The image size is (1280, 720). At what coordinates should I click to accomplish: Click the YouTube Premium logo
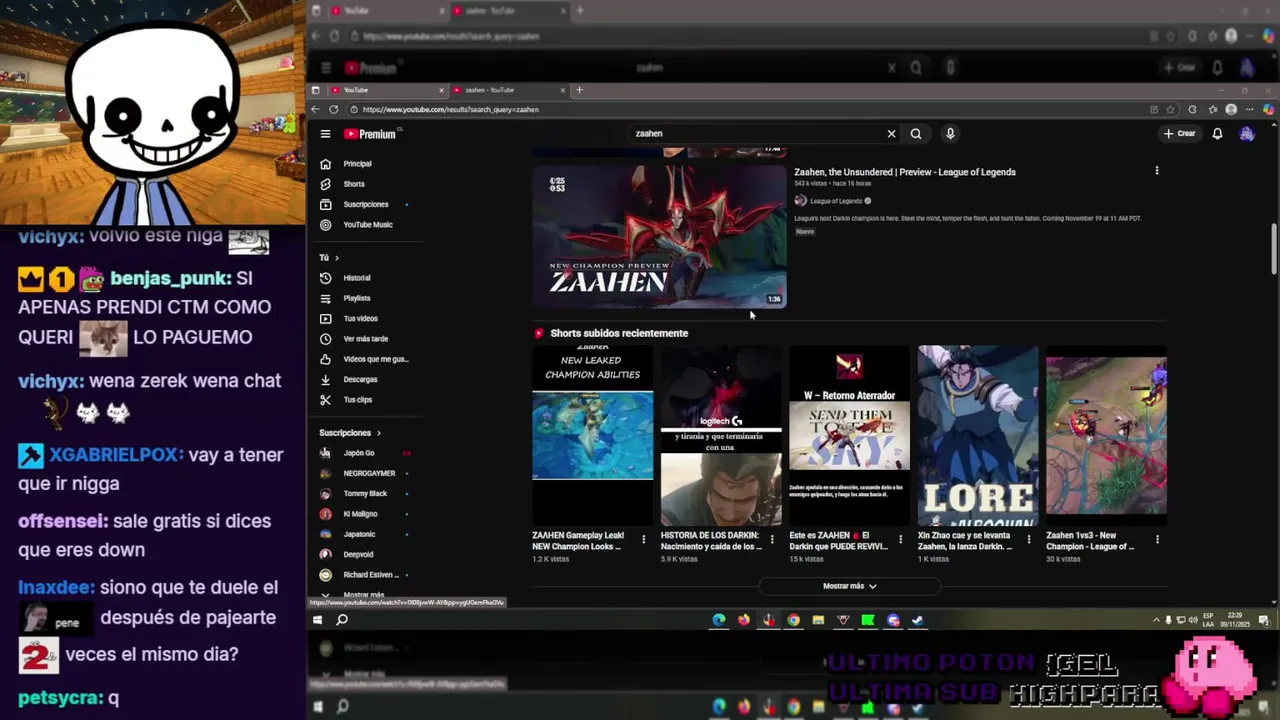tap(370, 134)
